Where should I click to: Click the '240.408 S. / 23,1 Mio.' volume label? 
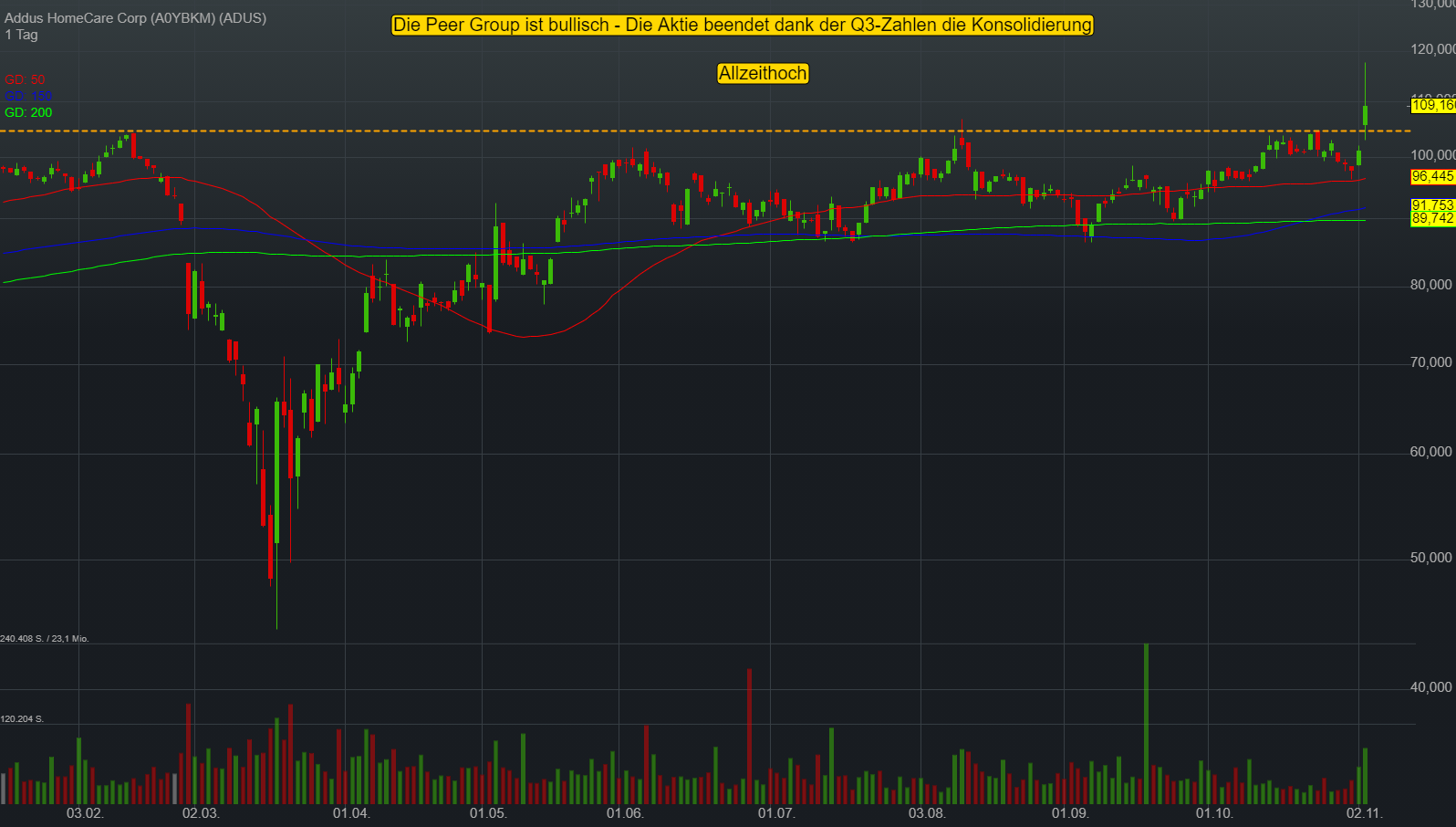[x=45, y=639]
